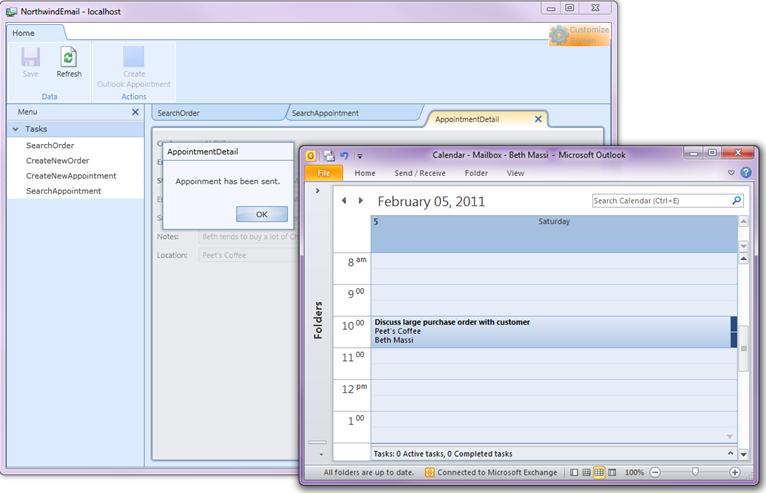Click the Create Outlook Appointment icon
This screenshot has height=493, width=766.
click(x=133, y=57)
